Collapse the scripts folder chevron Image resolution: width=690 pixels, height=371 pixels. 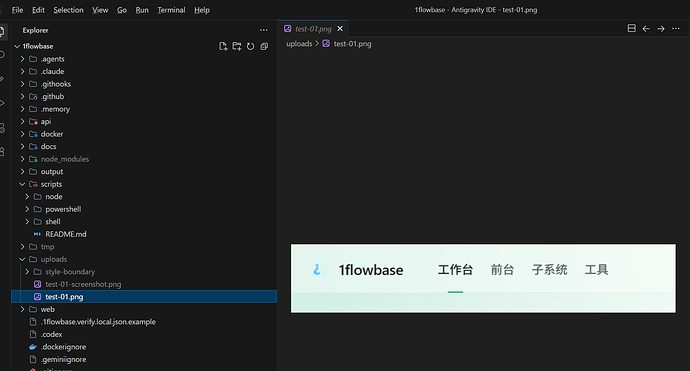coord(22,184)
